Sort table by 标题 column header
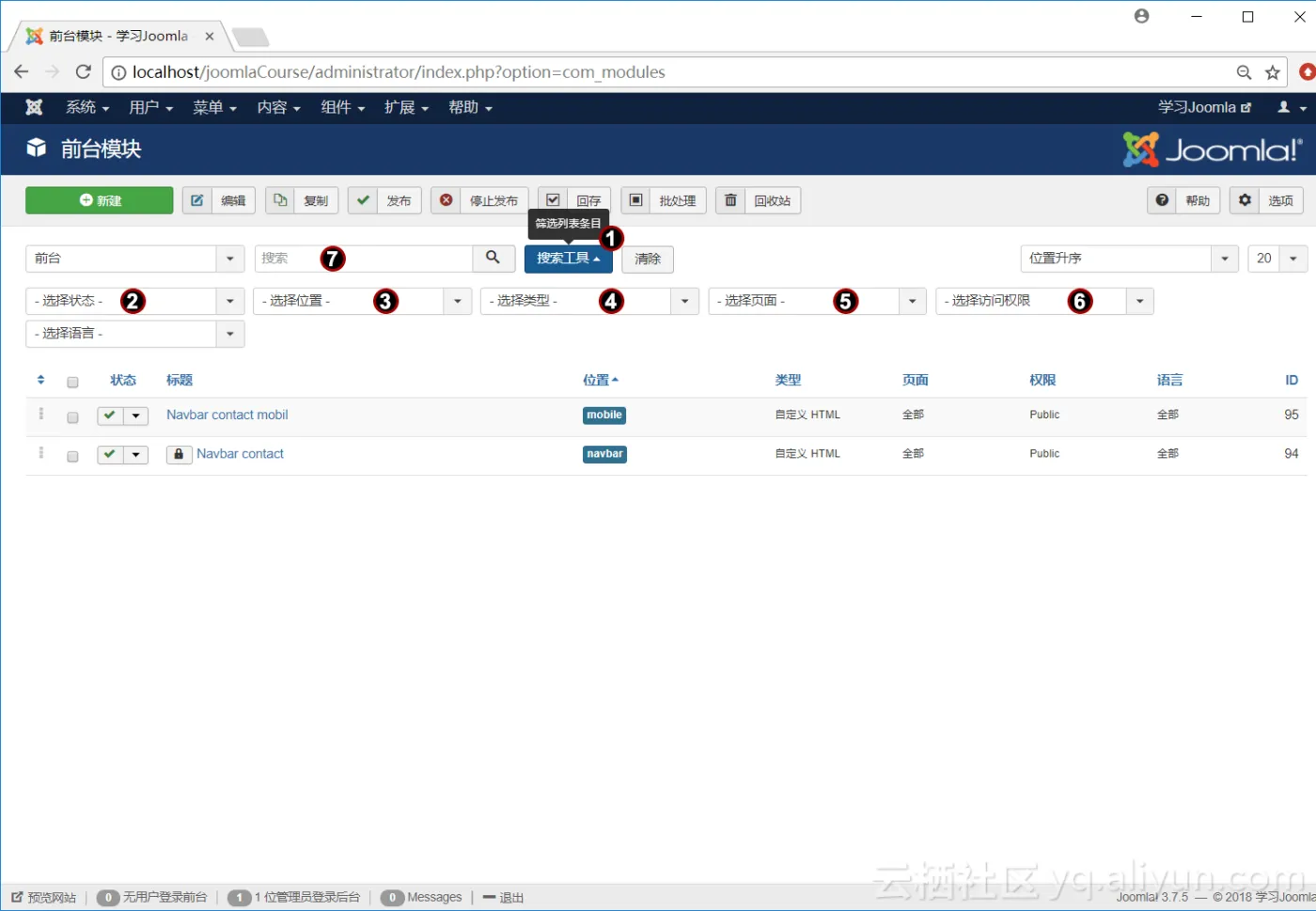 point(180,380)
